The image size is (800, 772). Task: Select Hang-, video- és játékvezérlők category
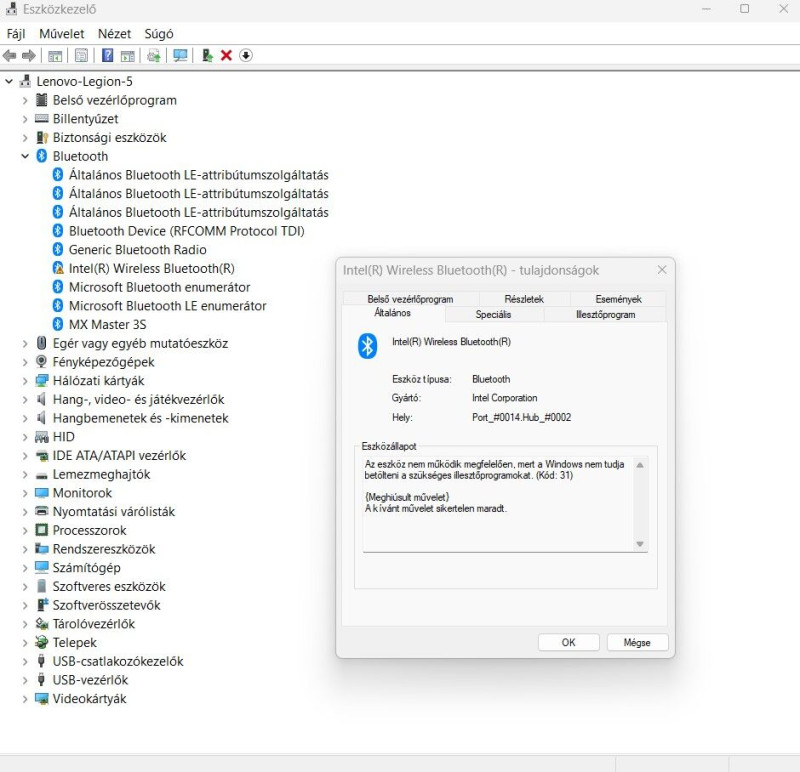point(138,400)
